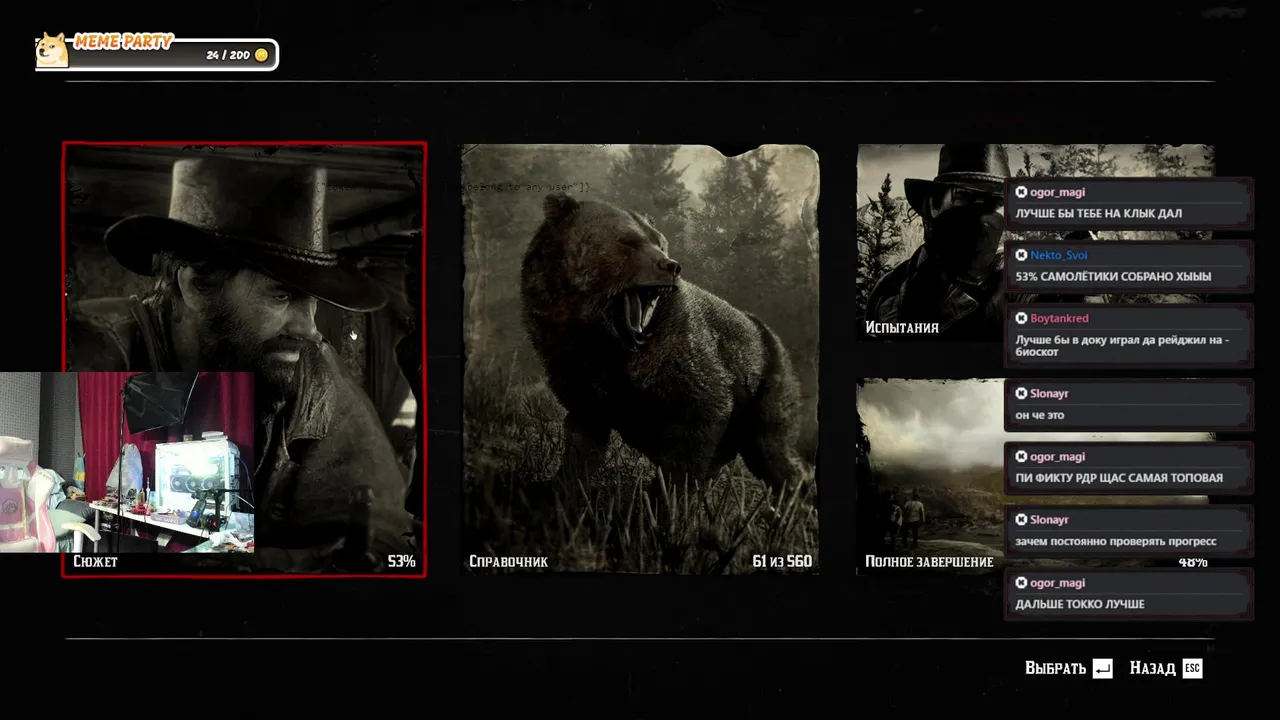Viewport: 1280px width, 720px height.
Task: Click the streamer webcam overlay
Action: pos(127,462)
